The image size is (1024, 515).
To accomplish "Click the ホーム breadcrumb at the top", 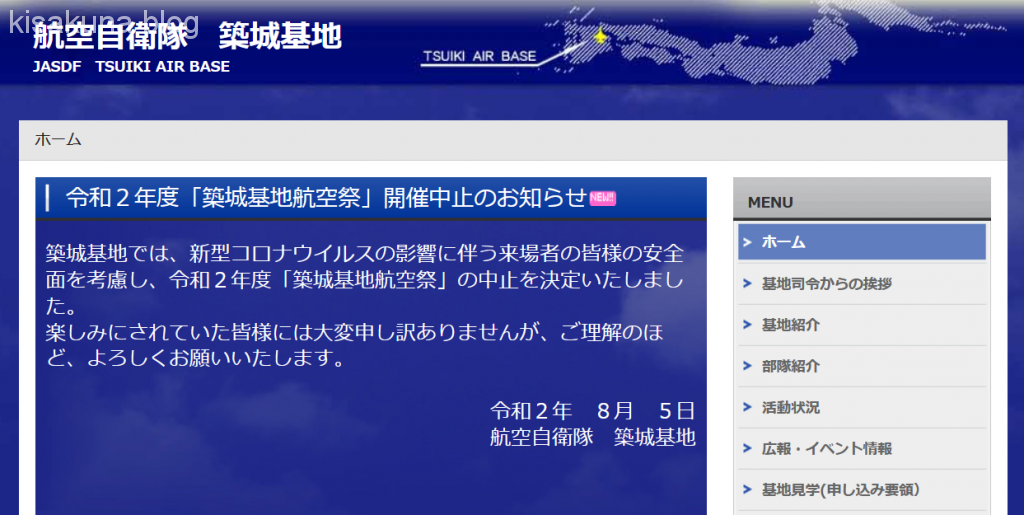I will (58, 140).
